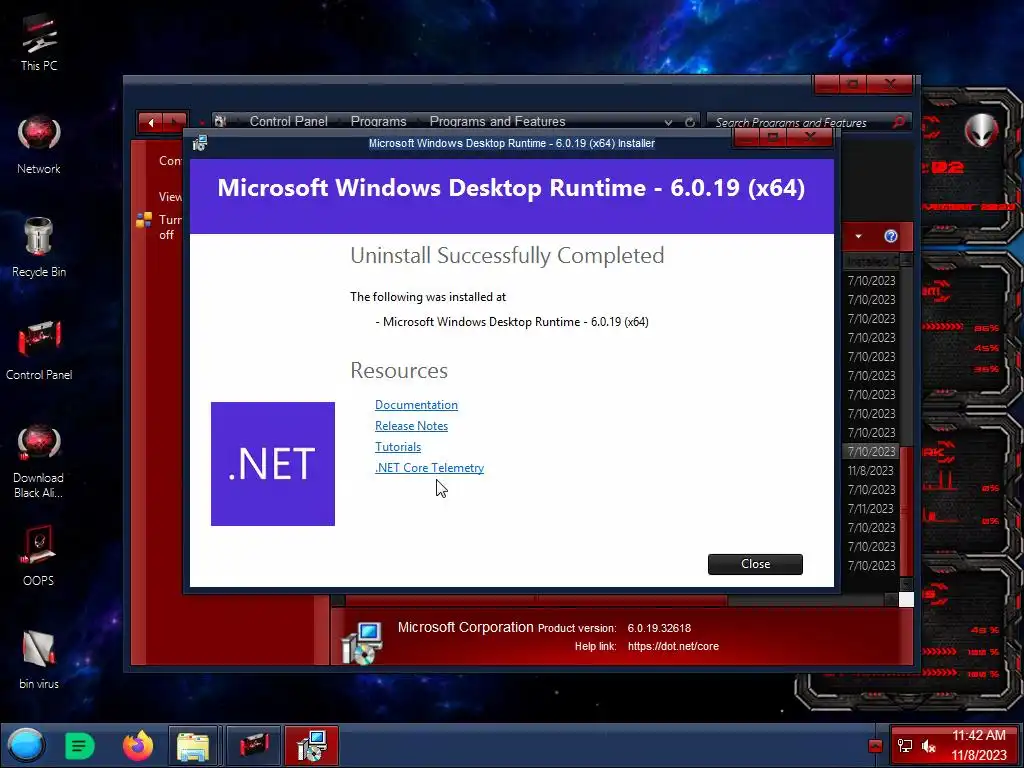The height and width of the screenshot is (768, 1024).
Task: Click the refresh icon in the address bar
Action: 689,122
